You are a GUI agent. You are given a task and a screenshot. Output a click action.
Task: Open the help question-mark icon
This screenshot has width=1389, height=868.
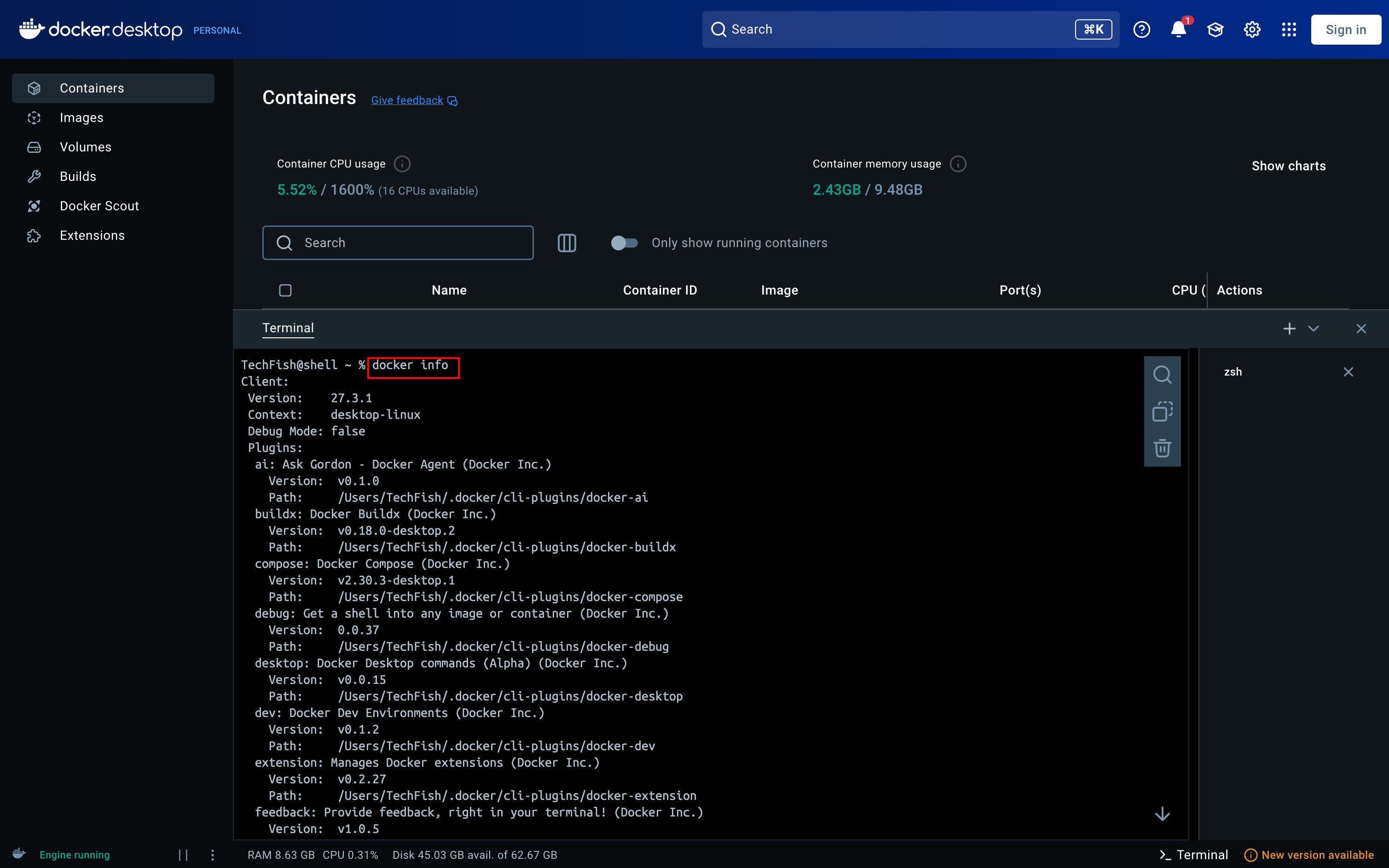(x=1141, y=29)
